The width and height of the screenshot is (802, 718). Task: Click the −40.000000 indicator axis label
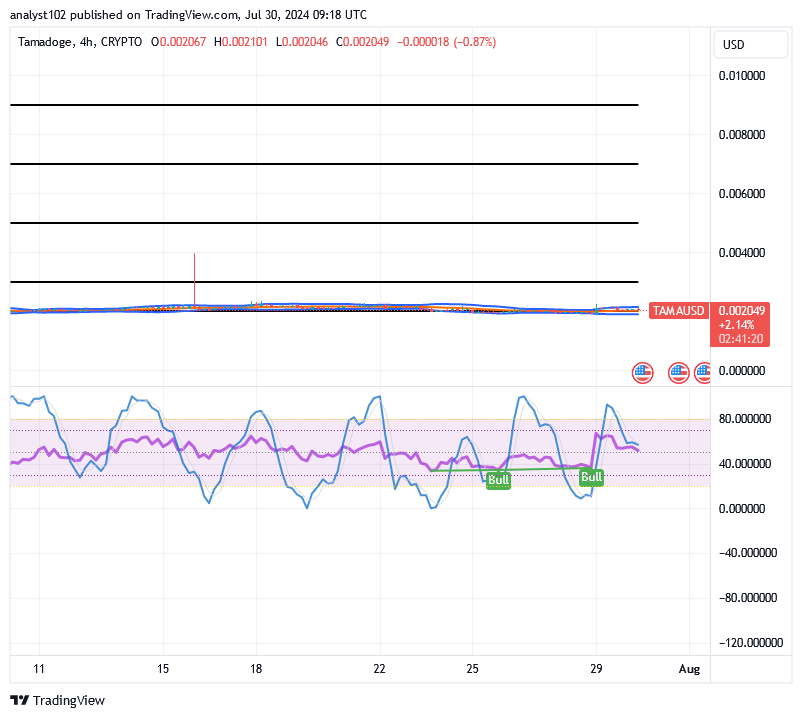pos(748,553)
